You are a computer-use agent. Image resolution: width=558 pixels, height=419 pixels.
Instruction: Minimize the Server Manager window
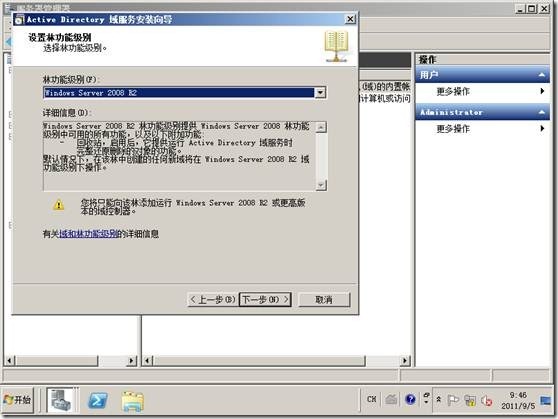click(x=521, y=9)
